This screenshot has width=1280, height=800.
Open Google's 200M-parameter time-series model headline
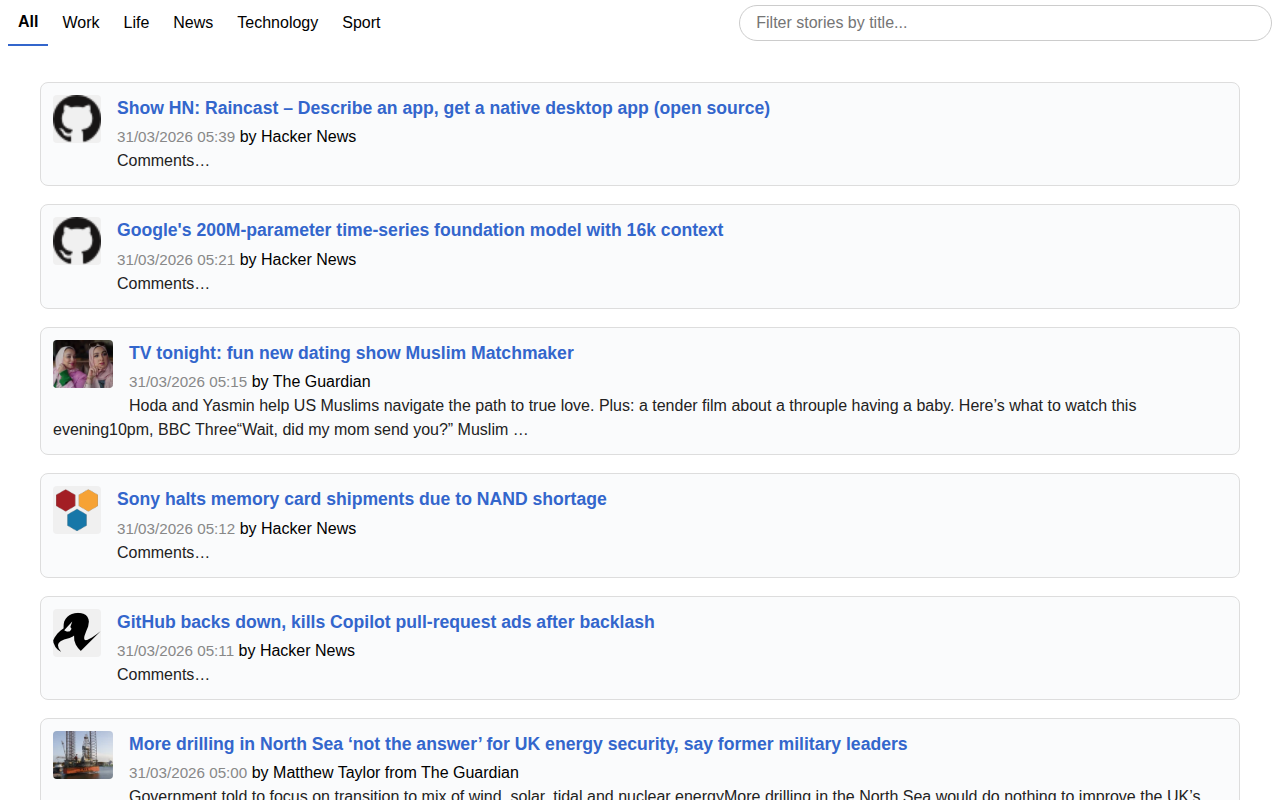420,230
